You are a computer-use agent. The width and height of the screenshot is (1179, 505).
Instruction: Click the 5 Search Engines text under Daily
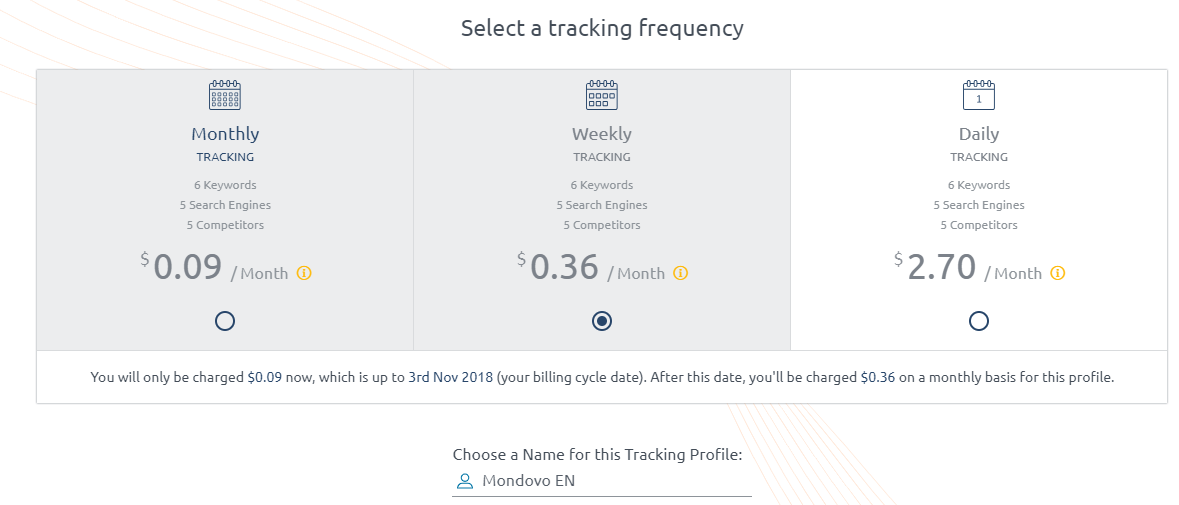click(979, 205)
